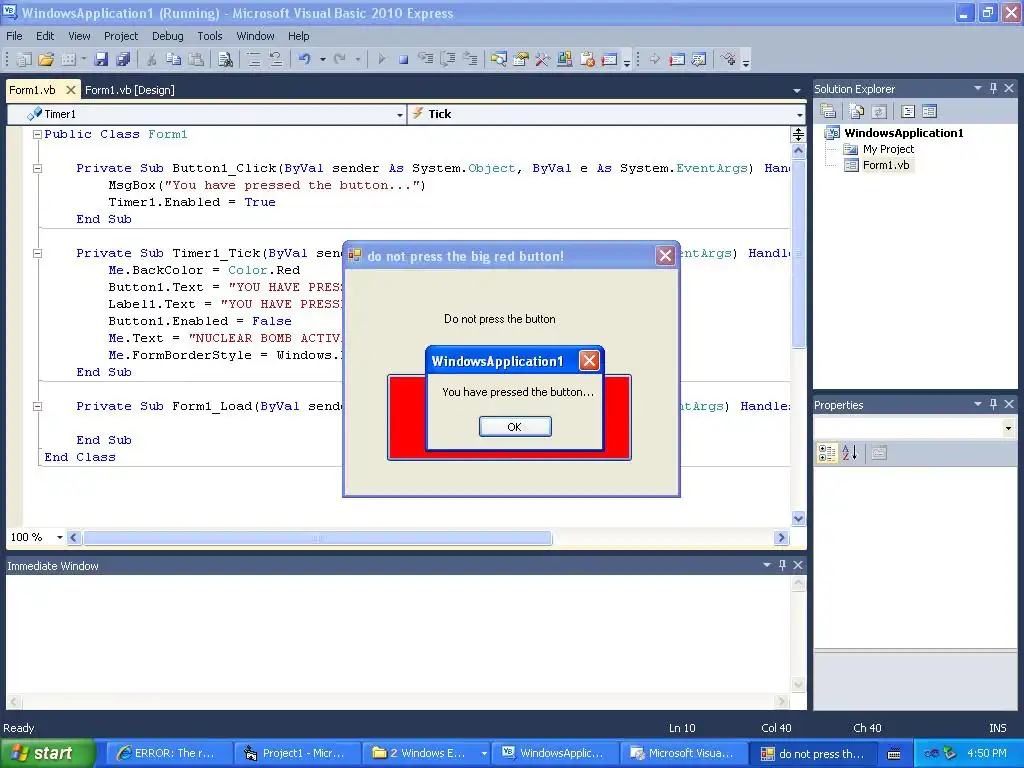Viewport: 1024px width, 768px height.
Task: Open Solution Explorer from toolbar icon
Action: click(499, 59)
